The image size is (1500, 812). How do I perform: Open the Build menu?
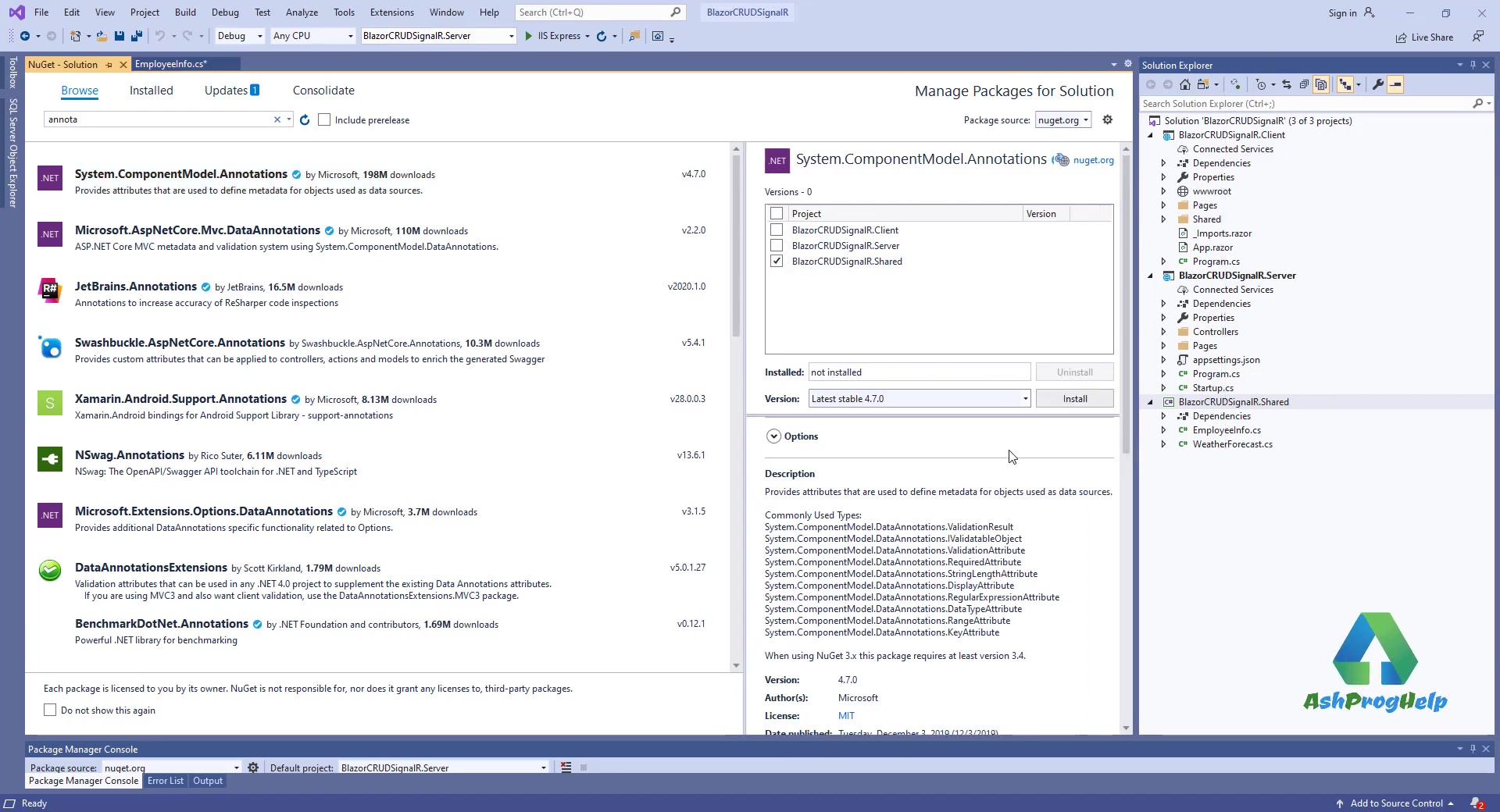pos(185,12)
